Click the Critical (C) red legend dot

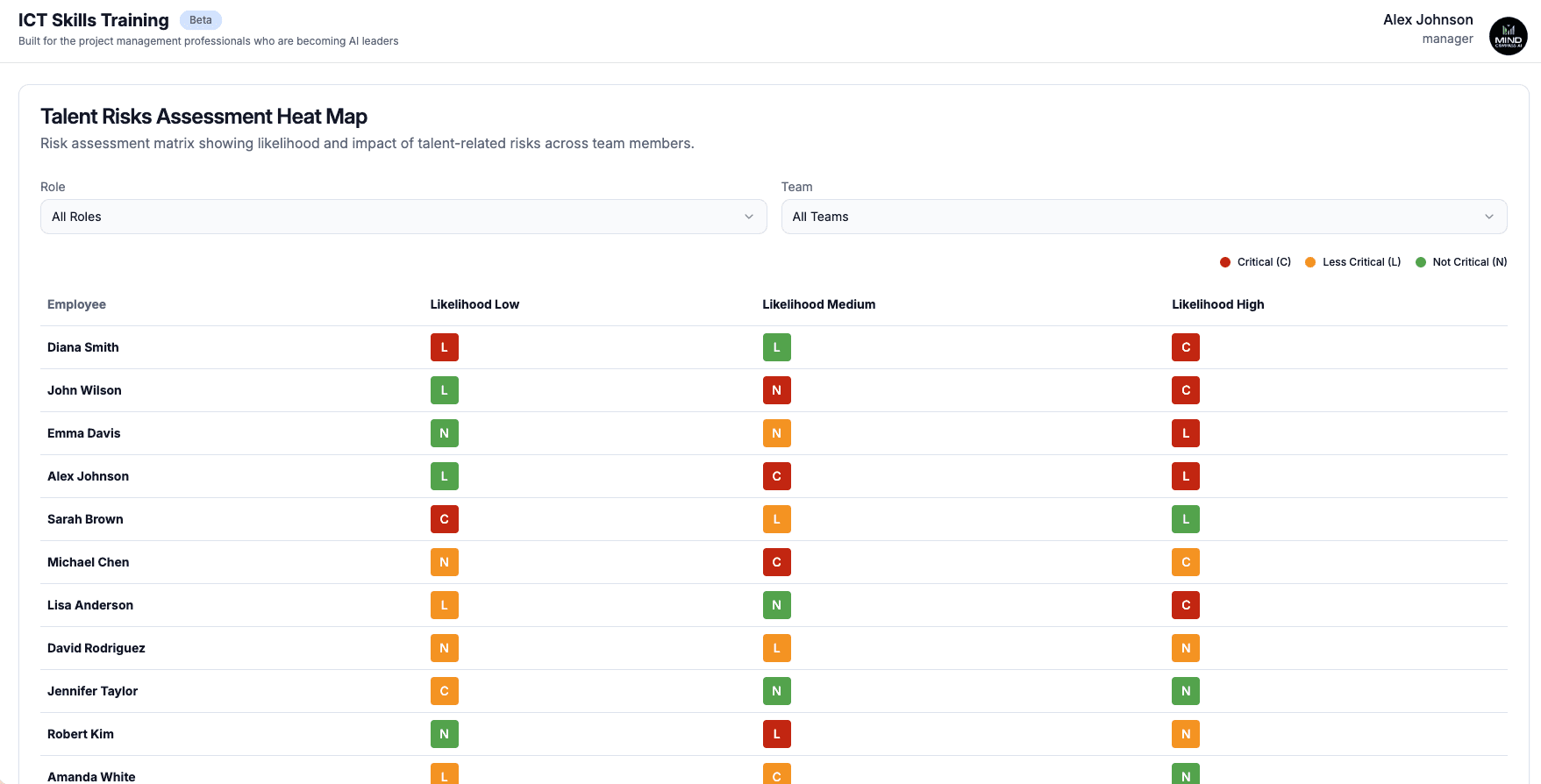[x=1225, y=262]
